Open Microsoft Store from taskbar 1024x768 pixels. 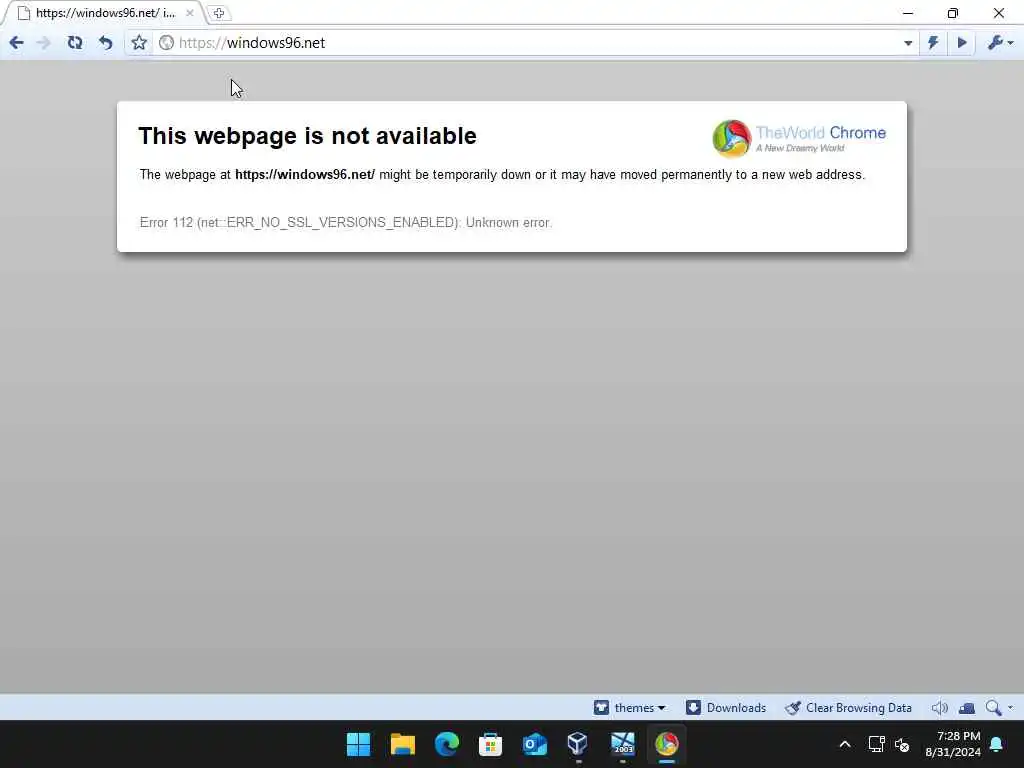click(x=490, y=744)
